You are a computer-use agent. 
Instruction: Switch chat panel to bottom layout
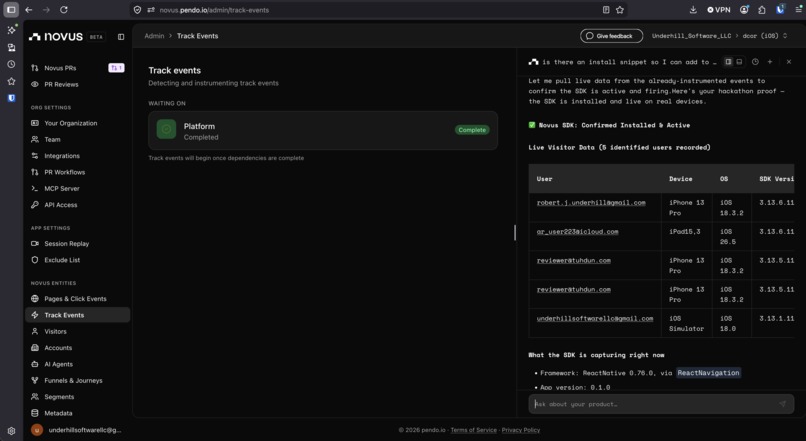pyautogui.click(x=739, y=62)
